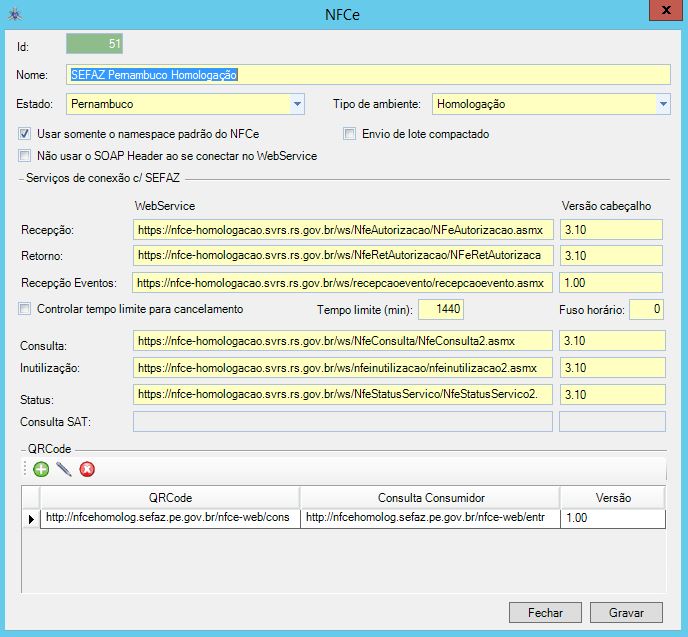Click the Recepção WebService URL field

(342, 230)
